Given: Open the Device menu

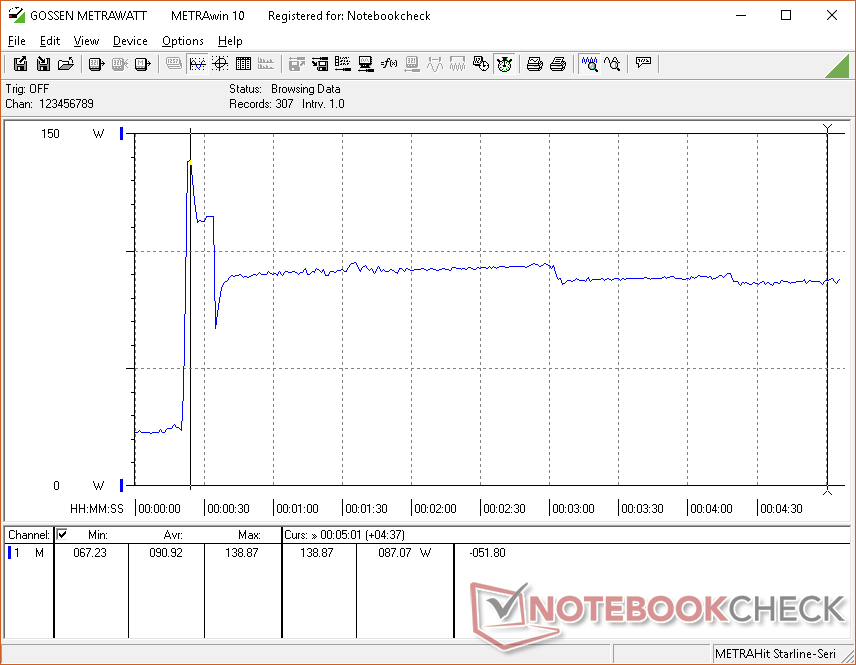Looking at the screenshot, I should [x=130, y=41].
